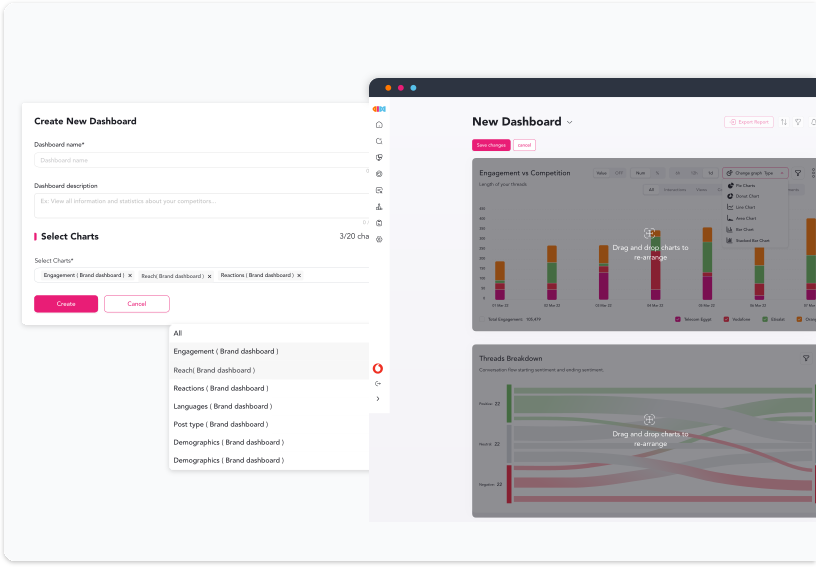Click the filter icon on Engagement vs Competition card
Viewport: 816px width, 567px height.
point(798,173)
